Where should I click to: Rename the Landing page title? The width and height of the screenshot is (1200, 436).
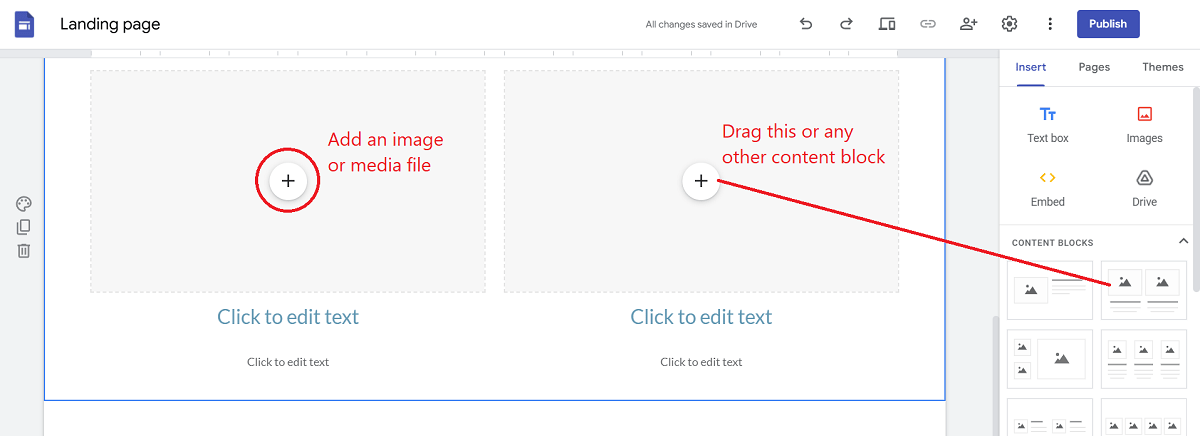click(x=110, y=24)
